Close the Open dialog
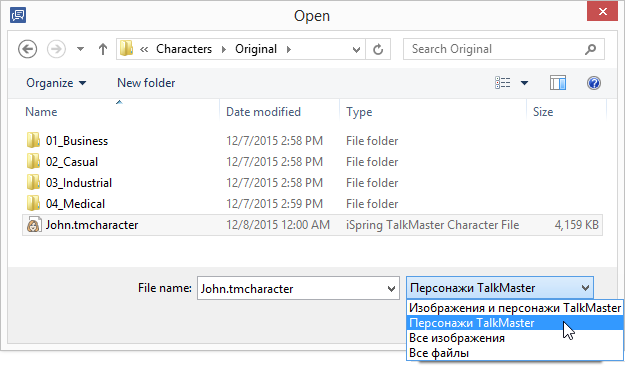Viewport: 625px width, 368px height. 602,12
